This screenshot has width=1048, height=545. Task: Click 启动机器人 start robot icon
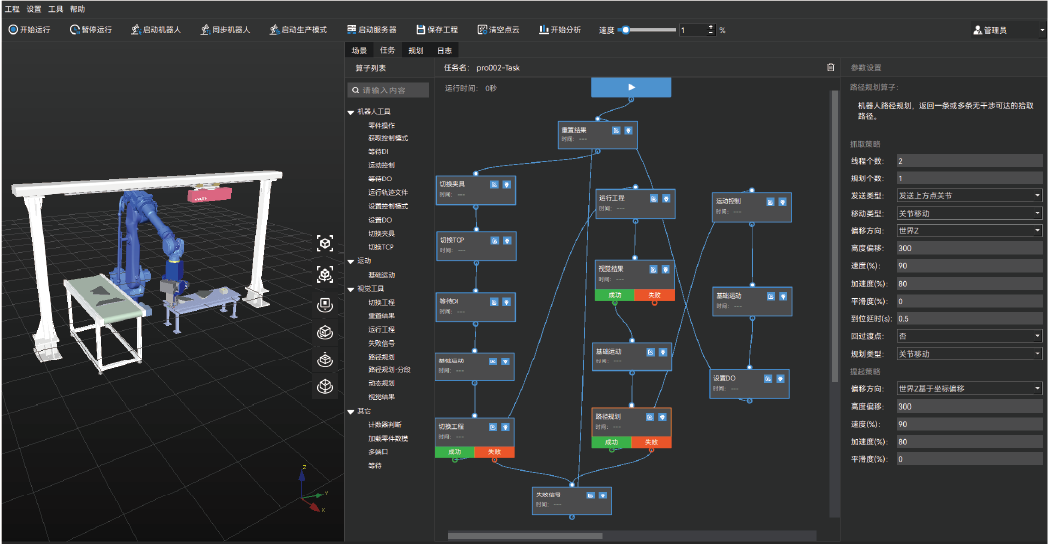coord(136,29)
